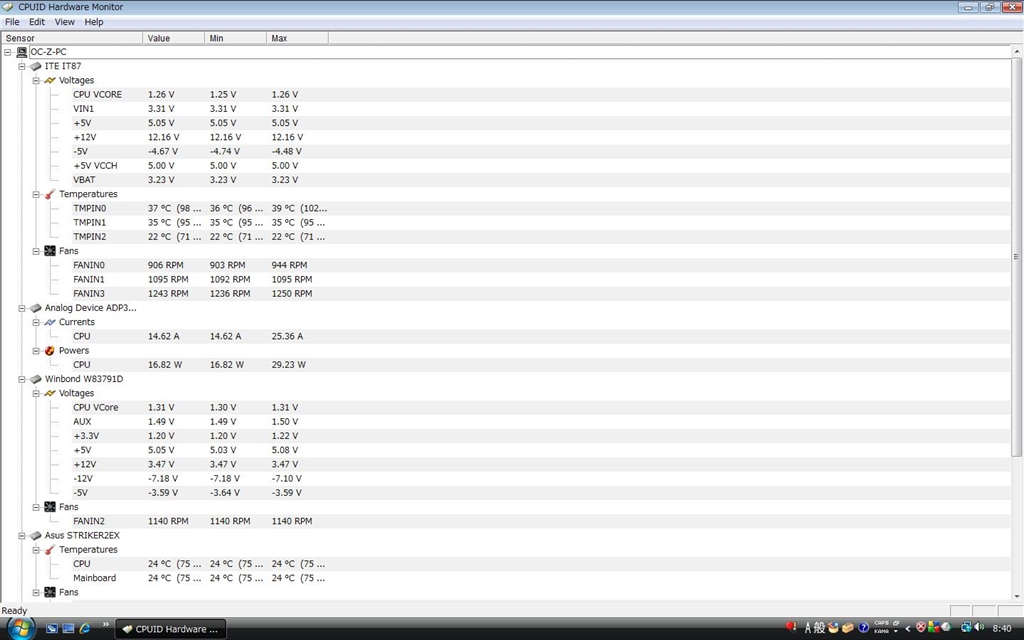1024x640 pixels.
Task: Click Show Desktop quick launch icon
Action: (x=52, y=628)
